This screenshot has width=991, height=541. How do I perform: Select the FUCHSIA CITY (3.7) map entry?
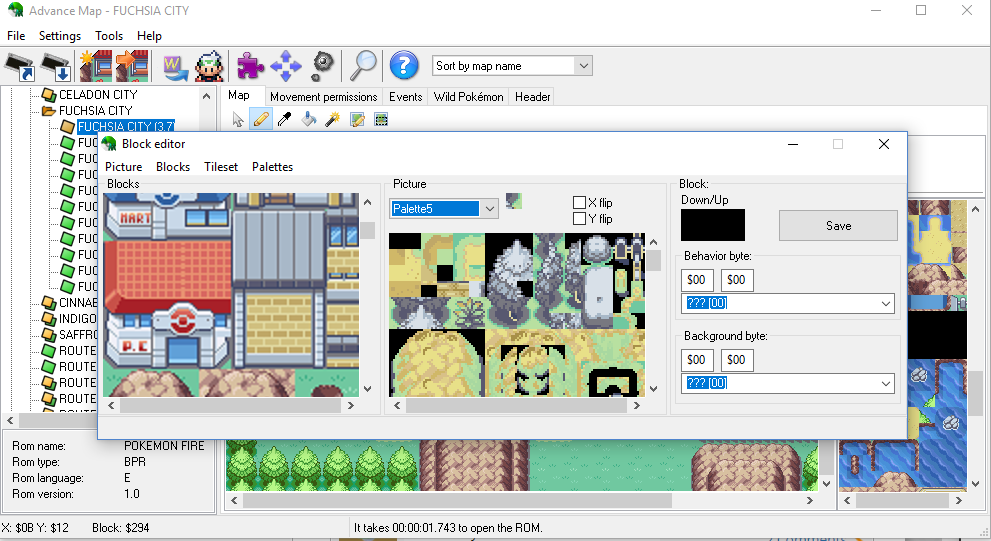click(126, 126)
